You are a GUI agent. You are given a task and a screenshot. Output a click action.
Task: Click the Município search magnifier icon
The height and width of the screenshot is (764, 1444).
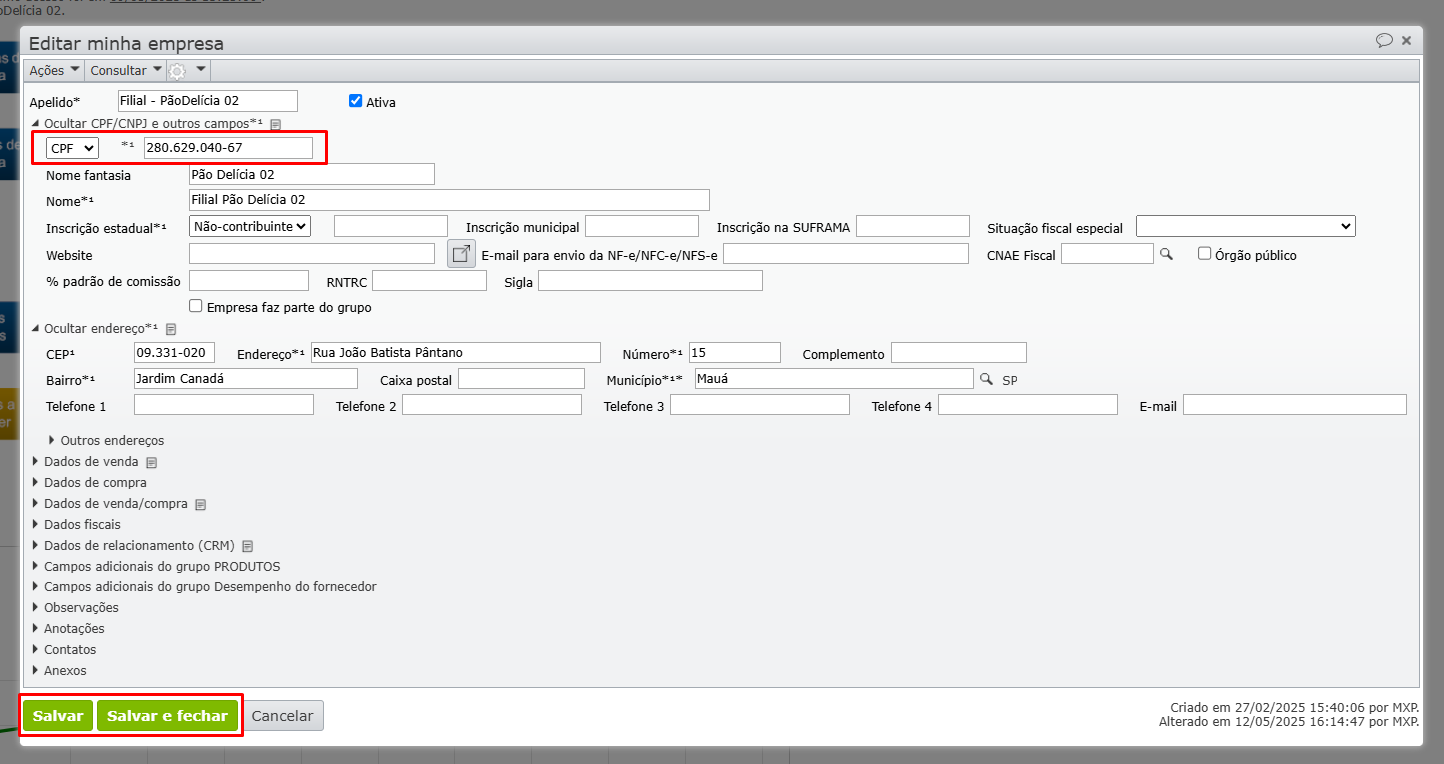pos(986,379)
